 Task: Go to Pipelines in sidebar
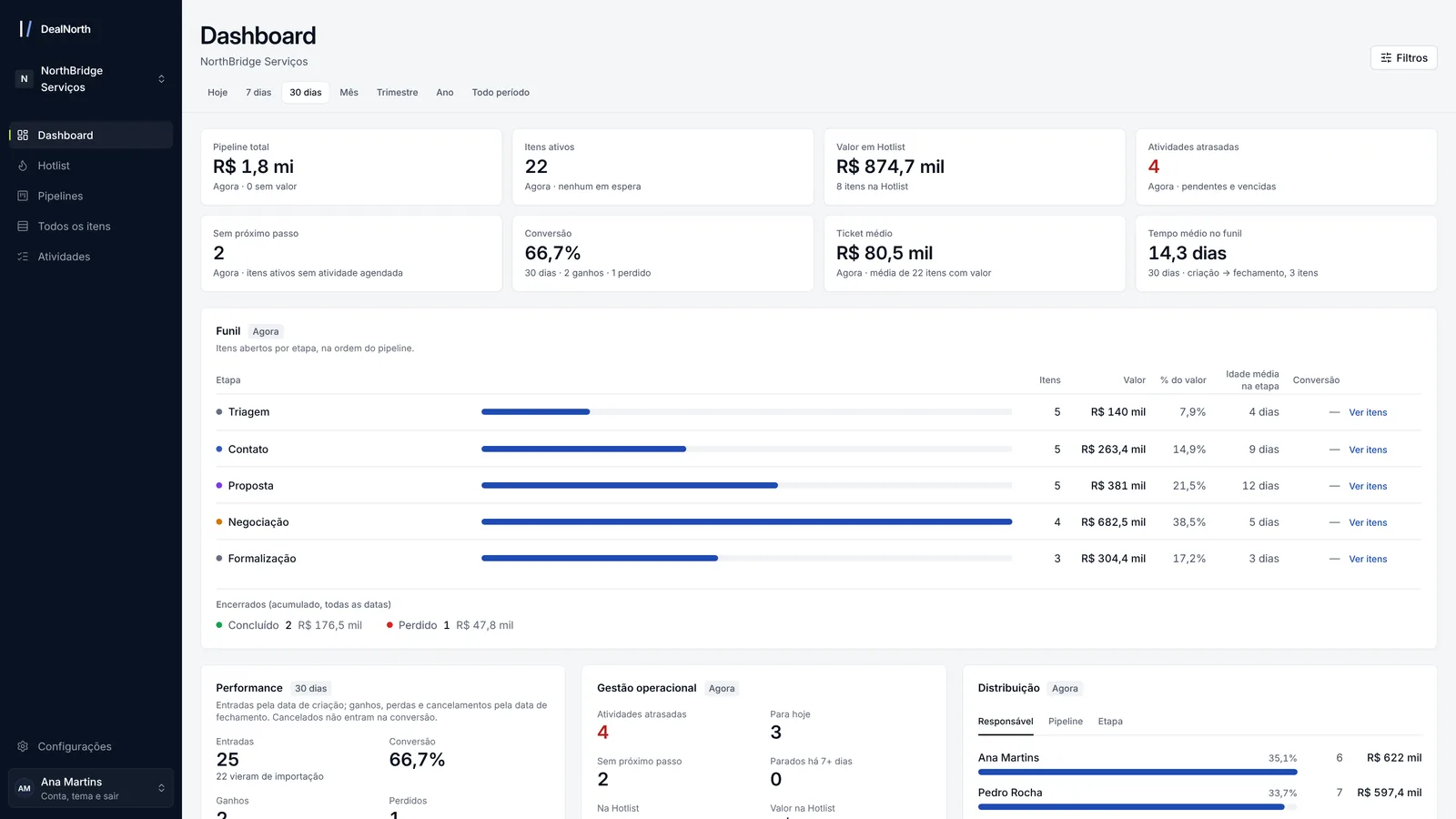pyautogui.click(x=91, y=196)
